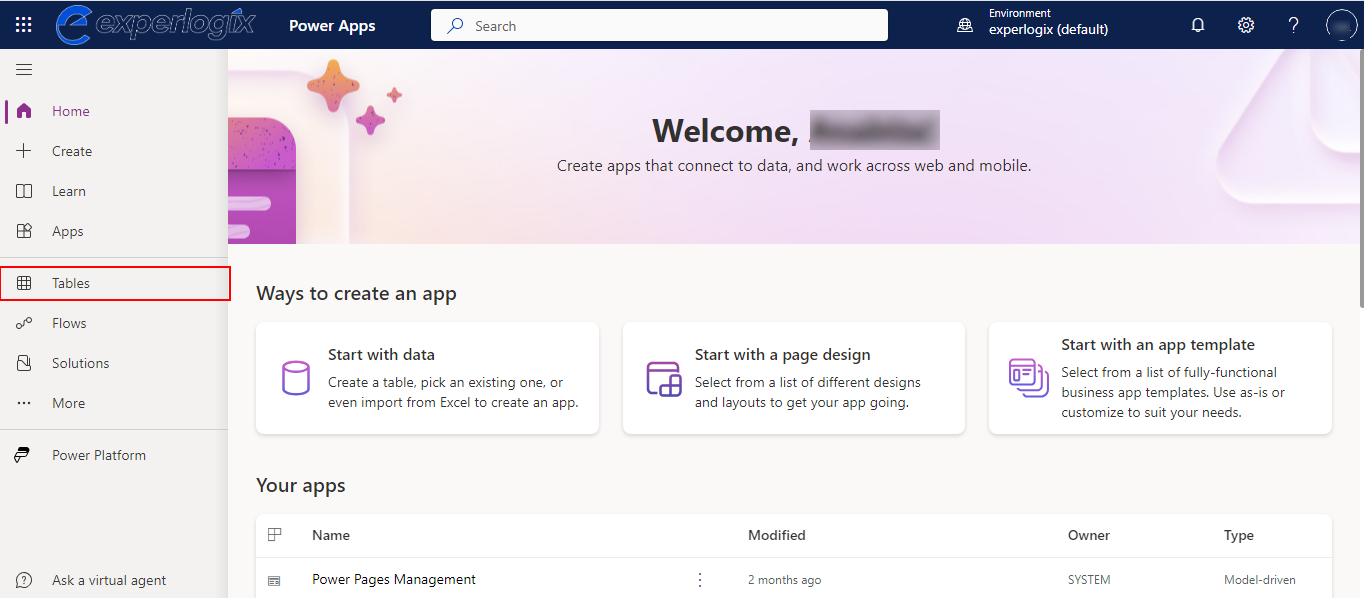
Task: Click the Flows icon in sidebar
Action: click(24, 323)
